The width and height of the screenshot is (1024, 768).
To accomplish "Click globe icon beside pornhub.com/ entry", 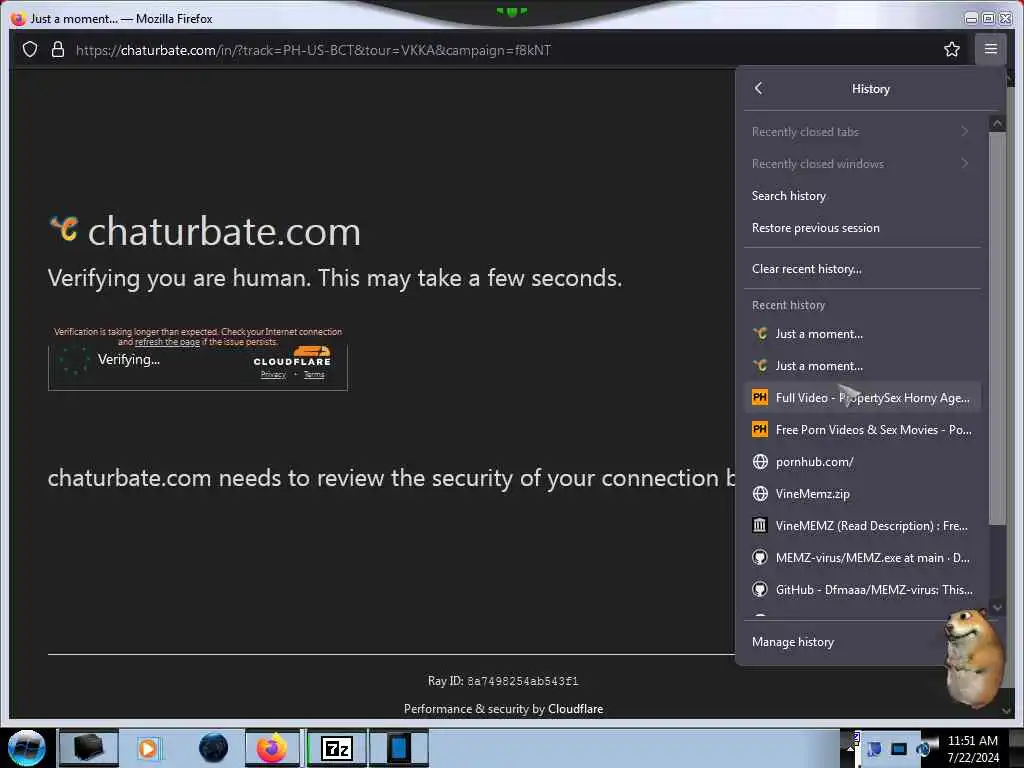I will click(760, 462).
